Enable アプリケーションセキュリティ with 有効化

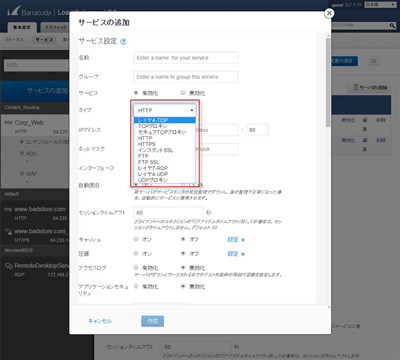pos(136,286)
